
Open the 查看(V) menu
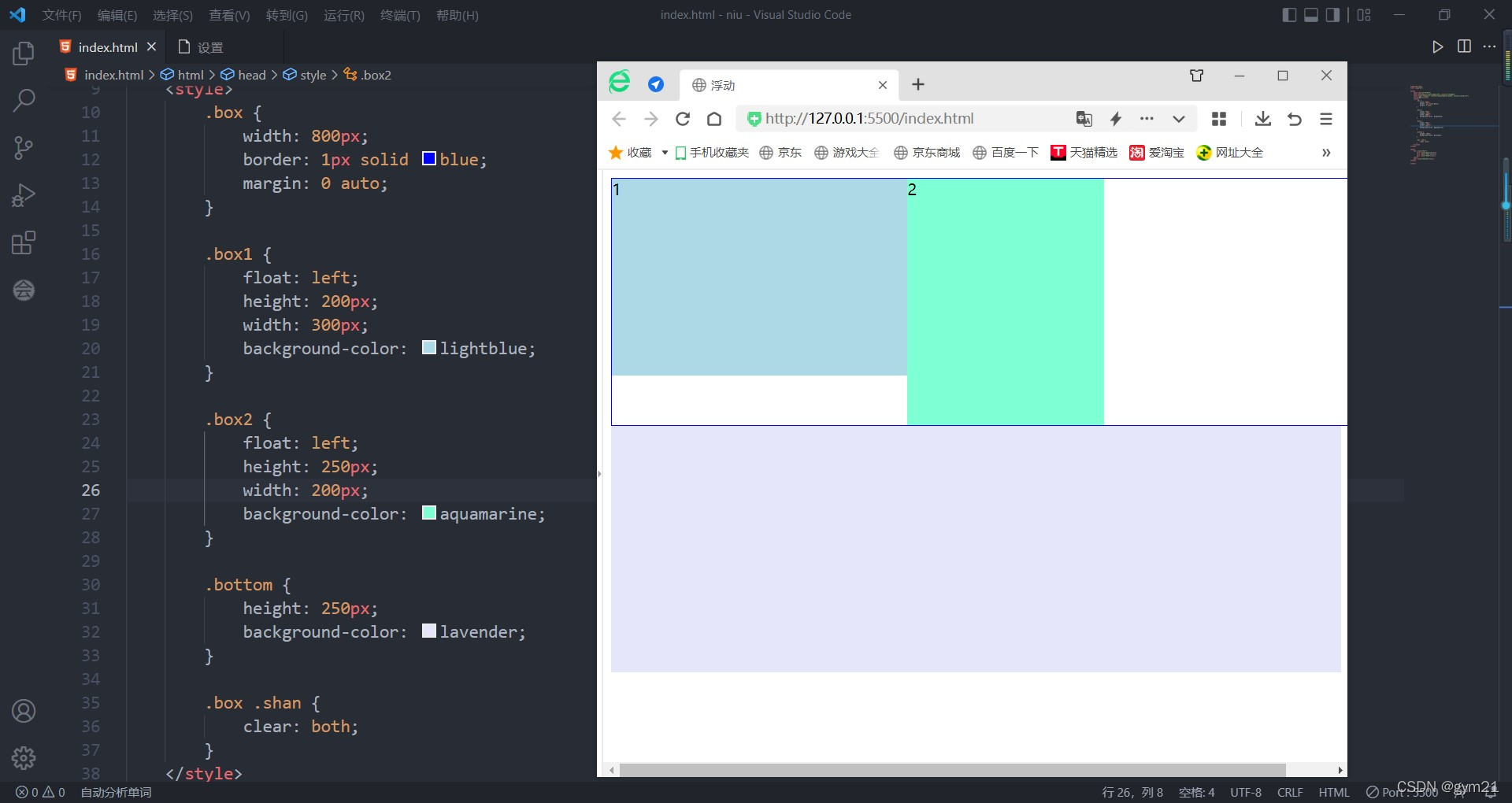point(229,15)
